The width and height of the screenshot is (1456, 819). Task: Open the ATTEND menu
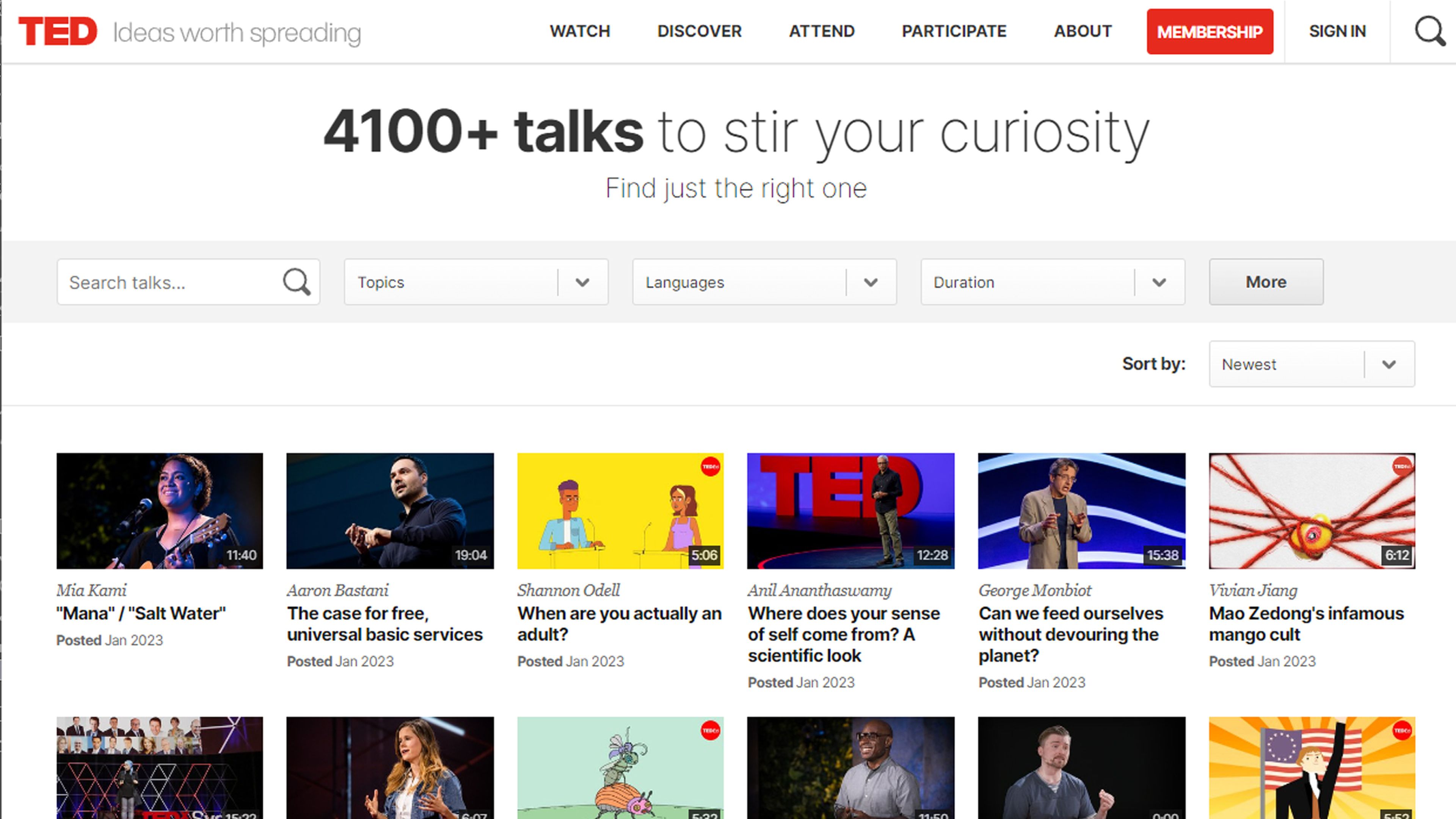821,31
